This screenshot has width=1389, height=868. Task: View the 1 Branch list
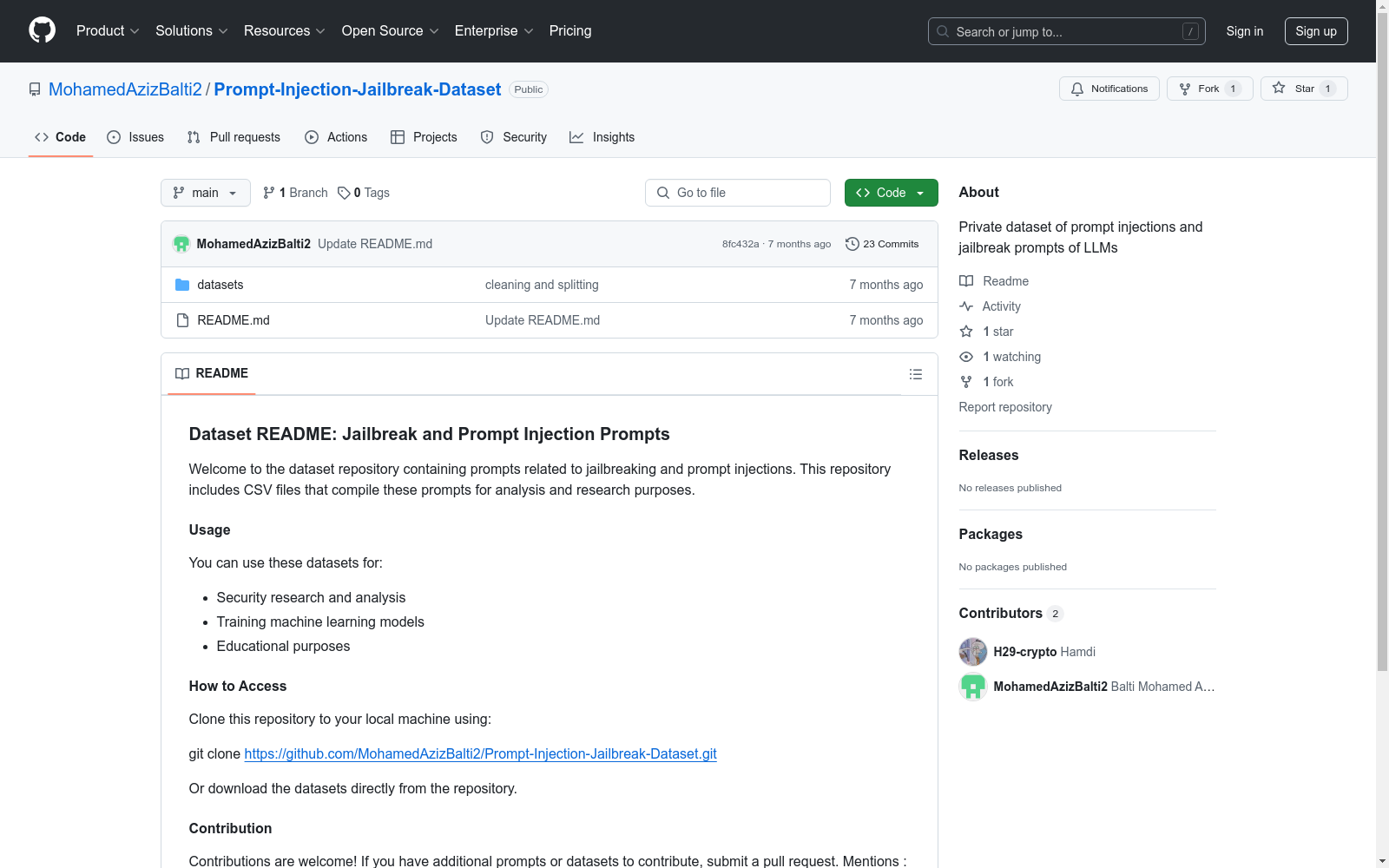[x=295, y=193]
